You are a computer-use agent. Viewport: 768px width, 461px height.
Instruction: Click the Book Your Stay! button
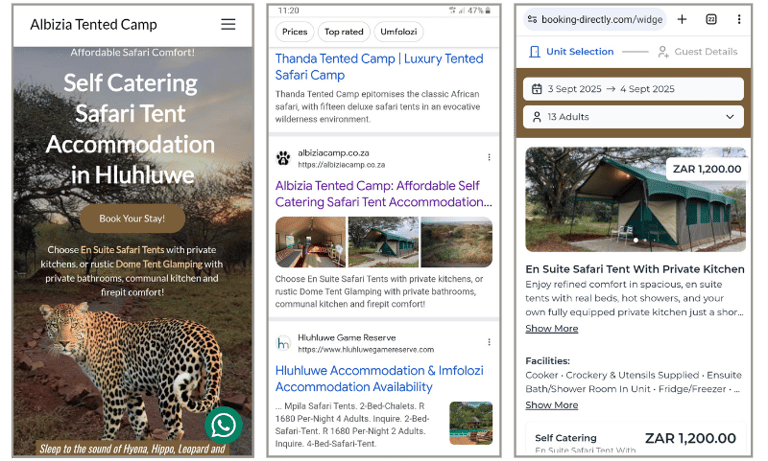pyautogui.click(x=132, y=218)
